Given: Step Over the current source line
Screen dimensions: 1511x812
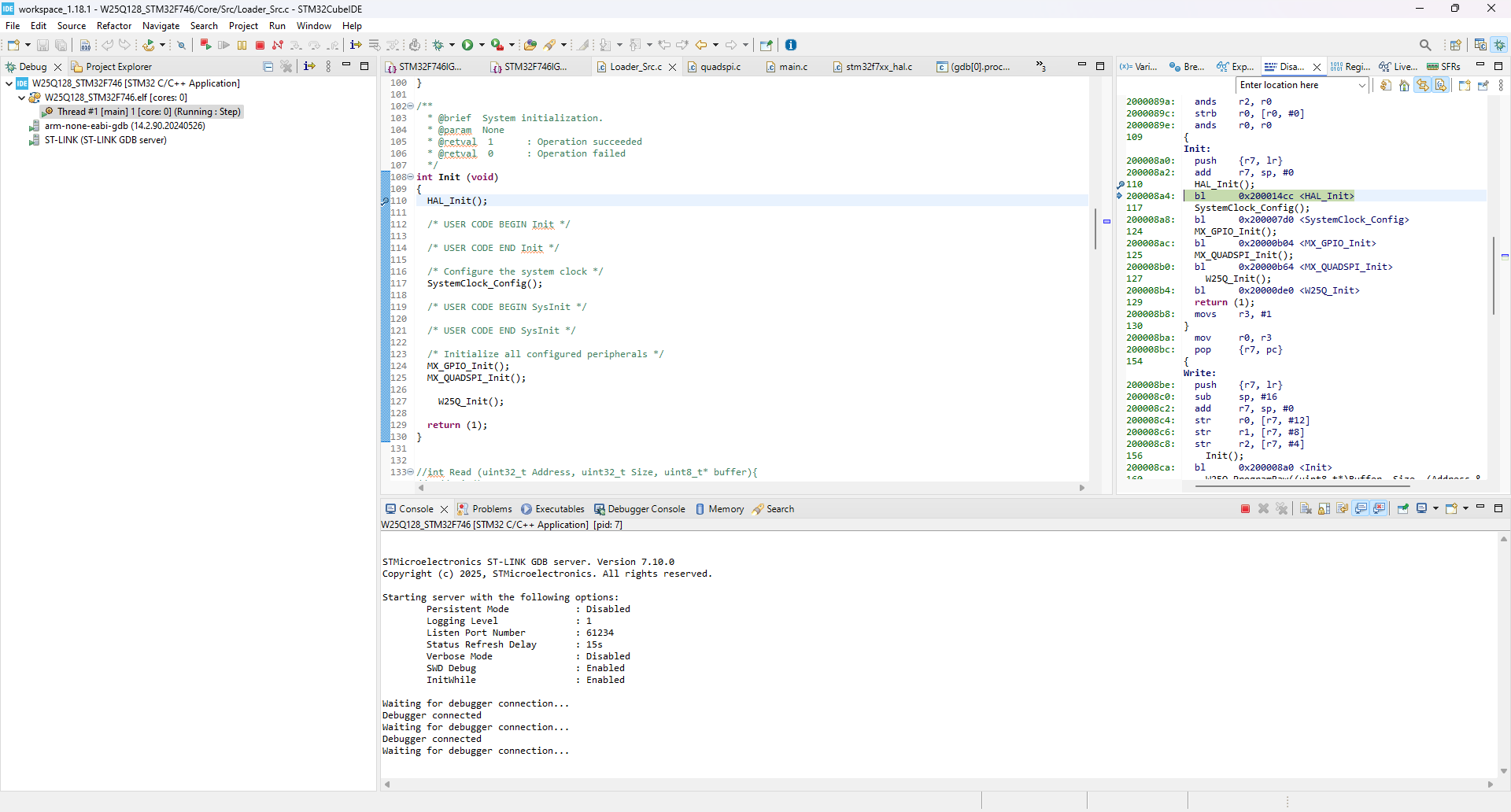Looking at the screenshot, I should pos(315,45).
